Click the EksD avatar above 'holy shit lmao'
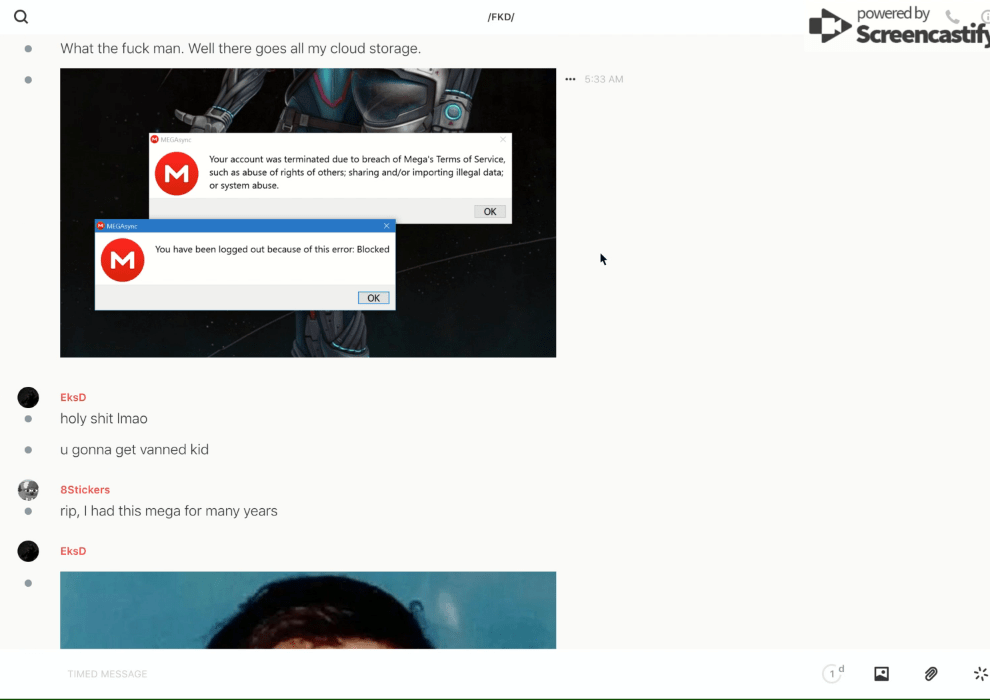 [x=28, y=398]
